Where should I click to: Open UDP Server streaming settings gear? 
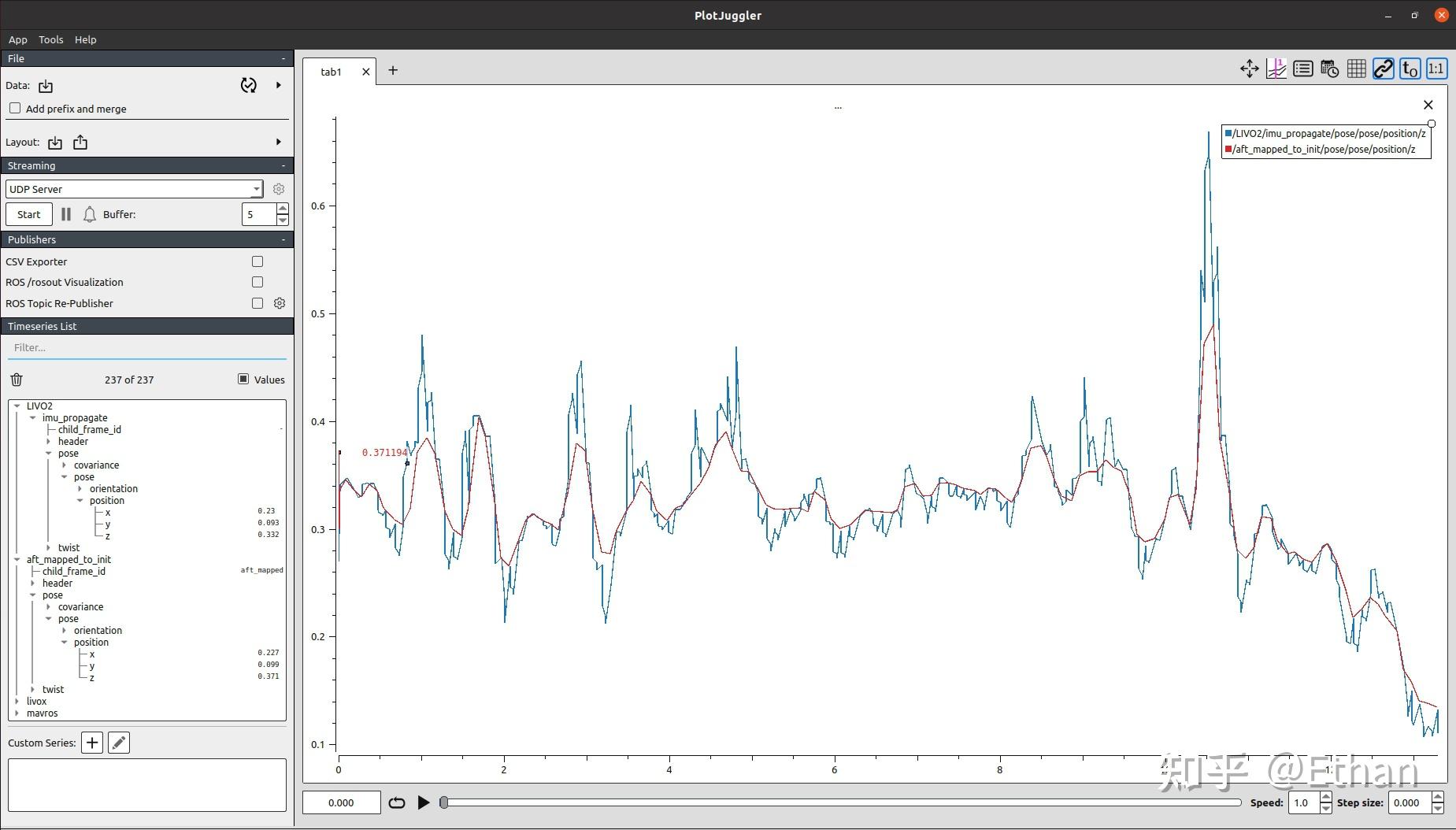(279, 189)
